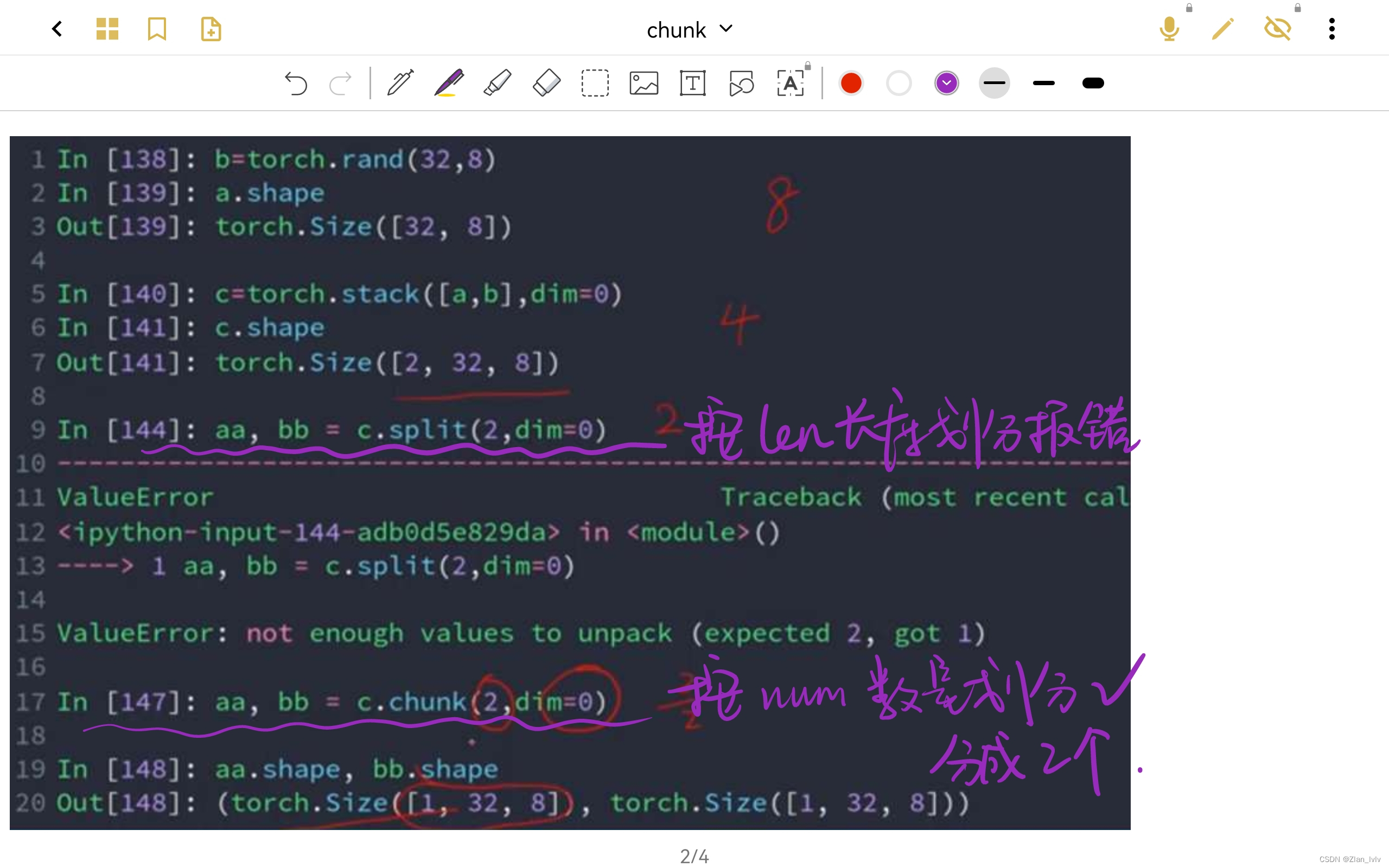Start audio recording with microphone
Screen dimensions: 1389x868
1169,29
